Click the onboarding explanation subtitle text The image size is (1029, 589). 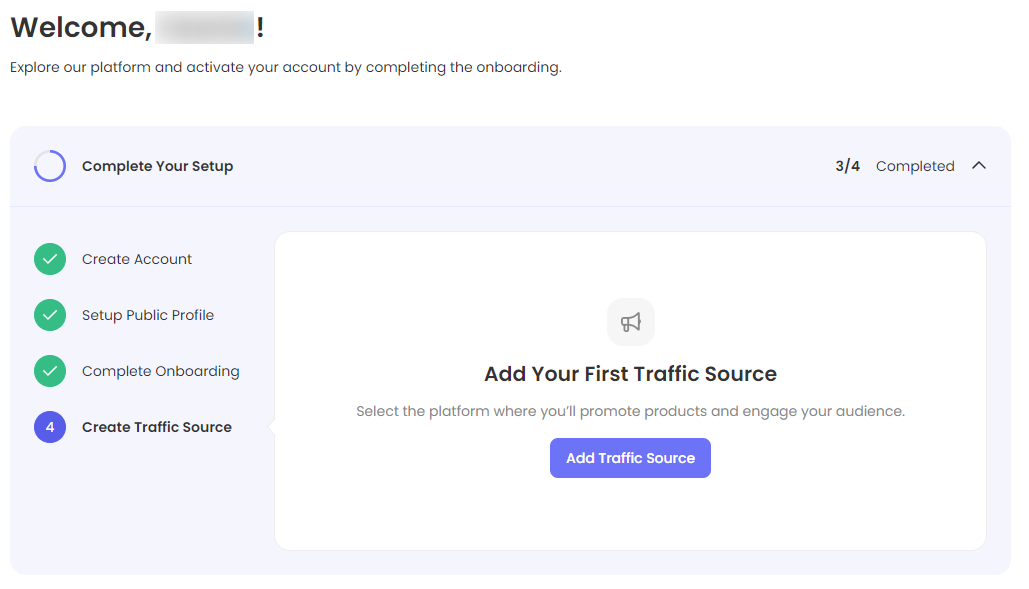pyautogui.click(x=286, y=68)
